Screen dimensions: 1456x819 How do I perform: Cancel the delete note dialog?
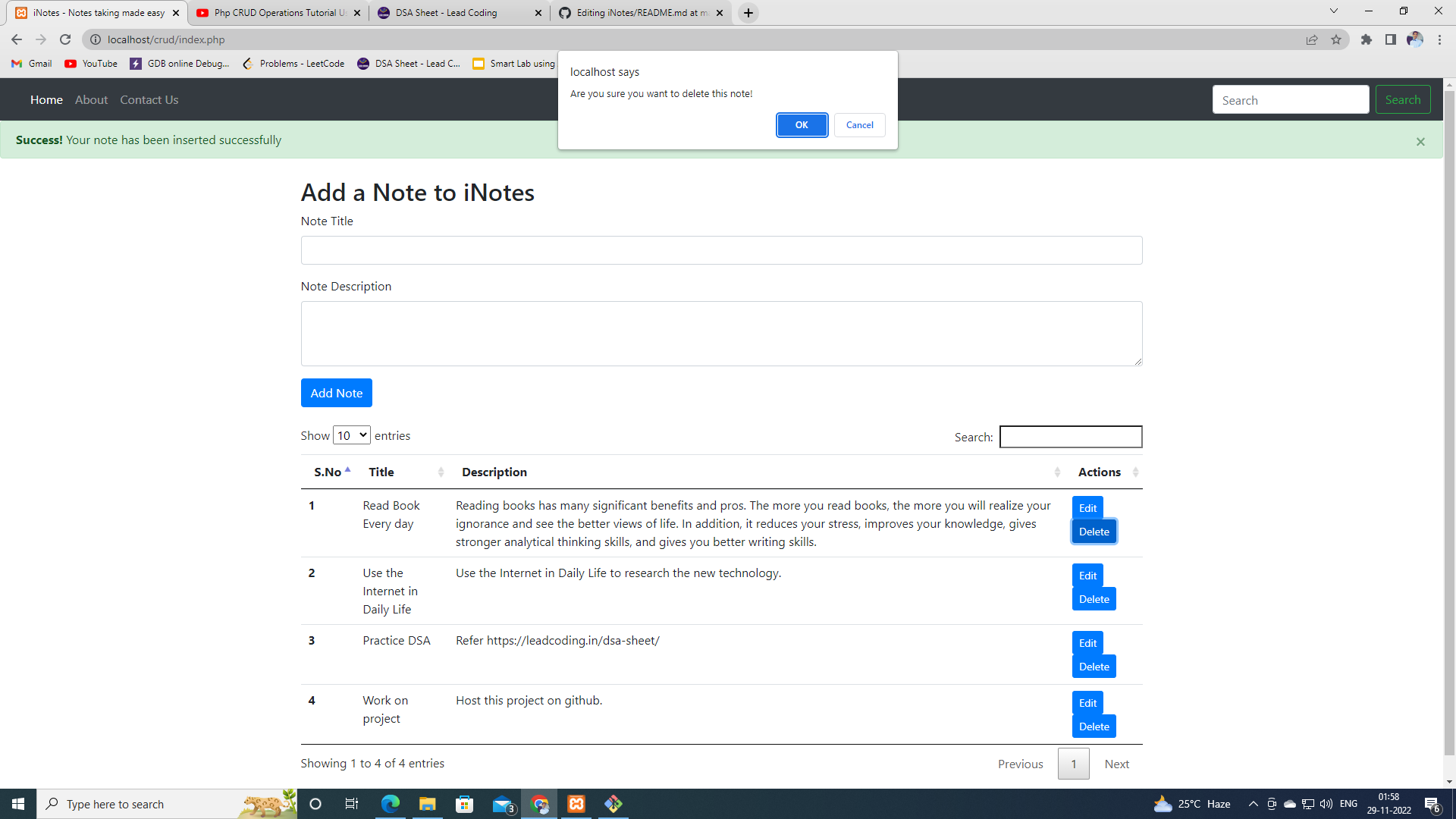[x=859, y=125]
